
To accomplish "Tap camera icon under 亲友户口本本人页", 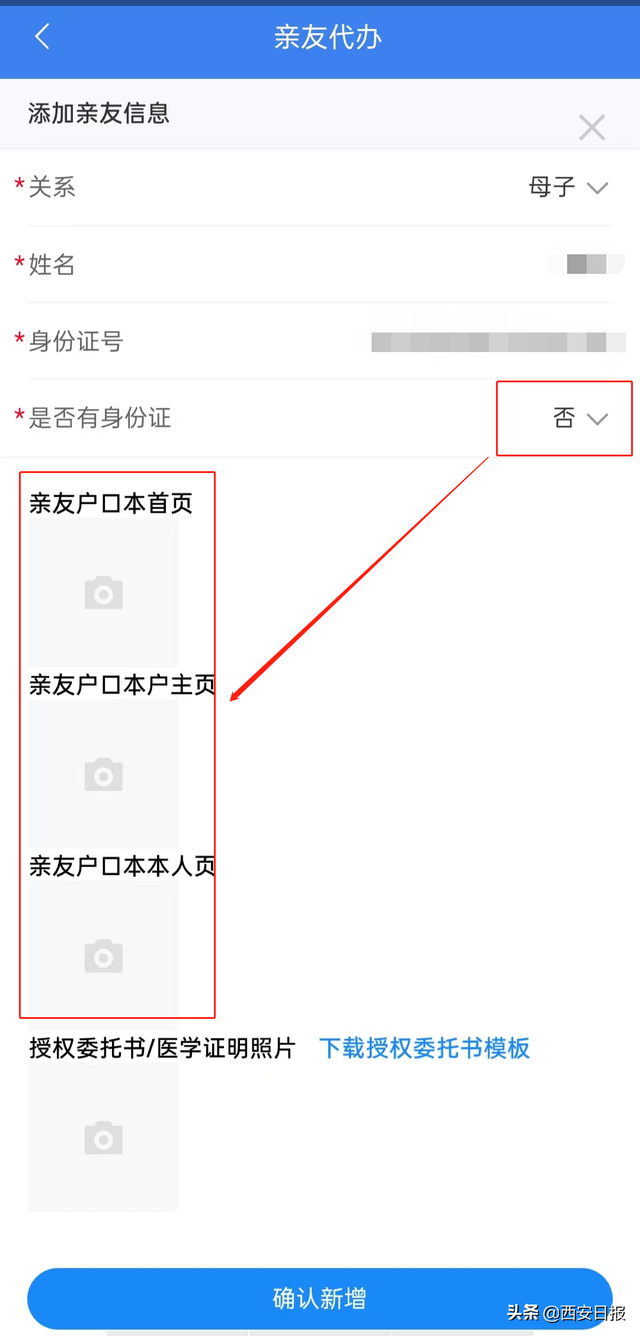I will pyautogui.click(x=103, y=957).
